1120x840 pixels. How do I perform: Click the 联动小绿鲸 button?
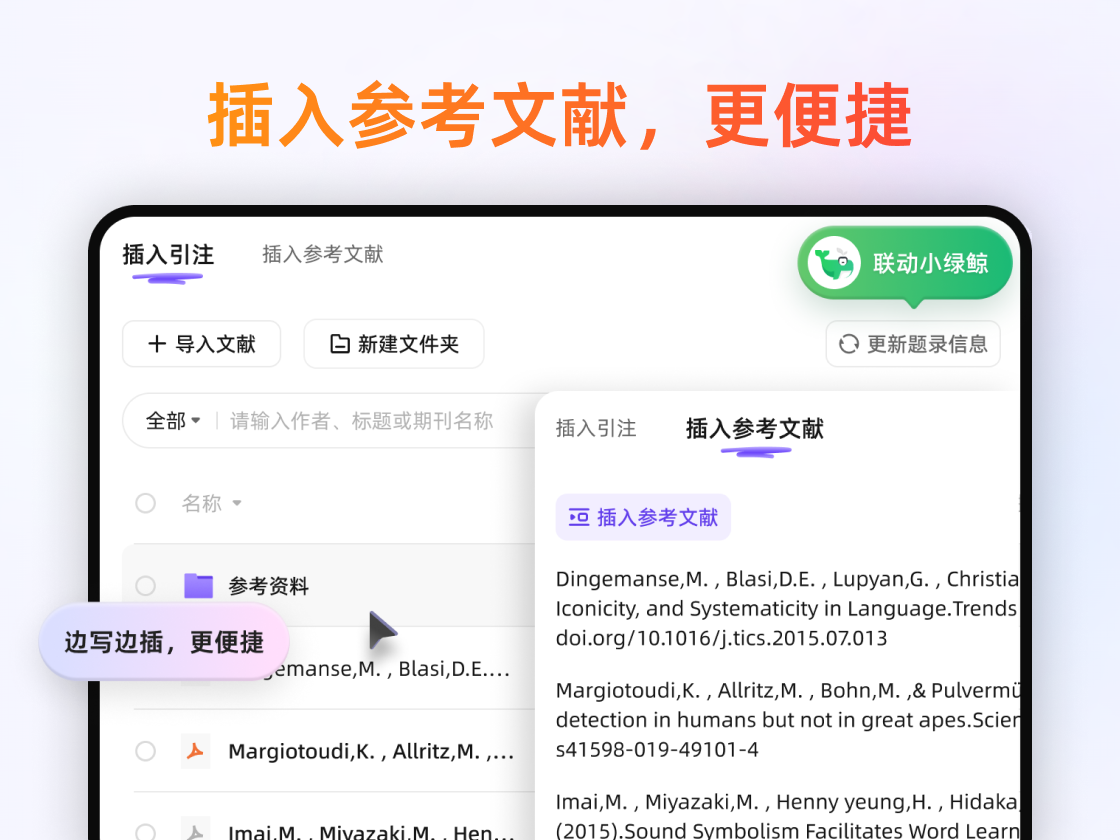coord(903,262)
